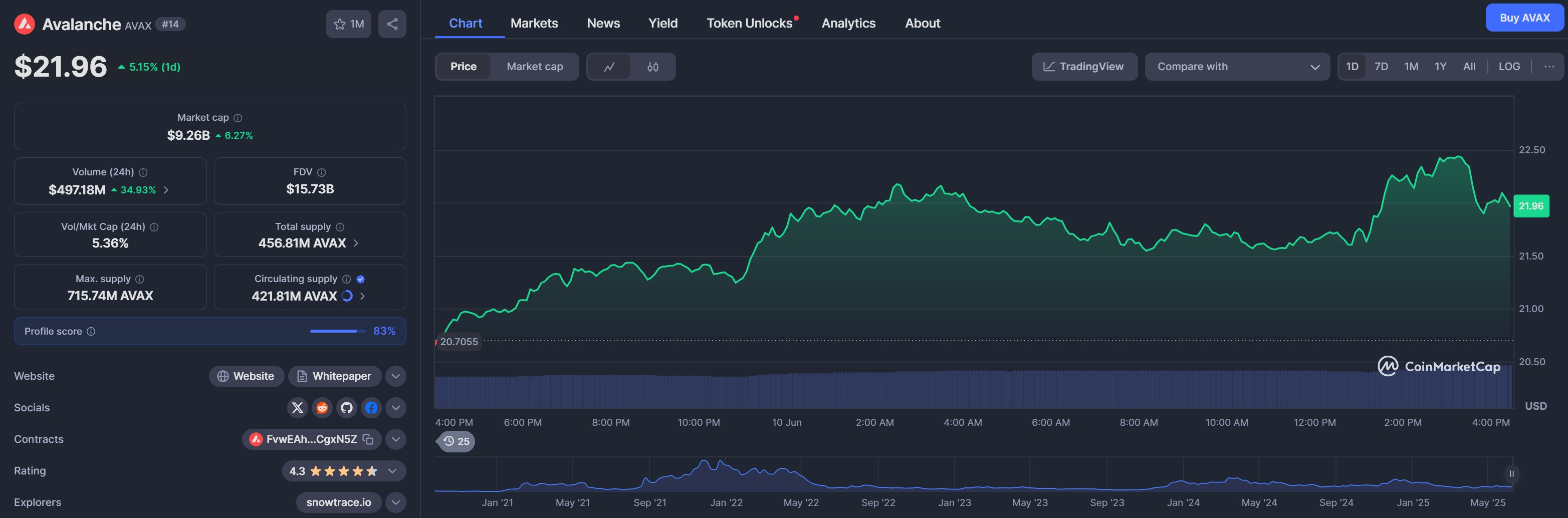Select the 1D time range
This screenshot has width=1568, height=518.
tap(1352, 67)
